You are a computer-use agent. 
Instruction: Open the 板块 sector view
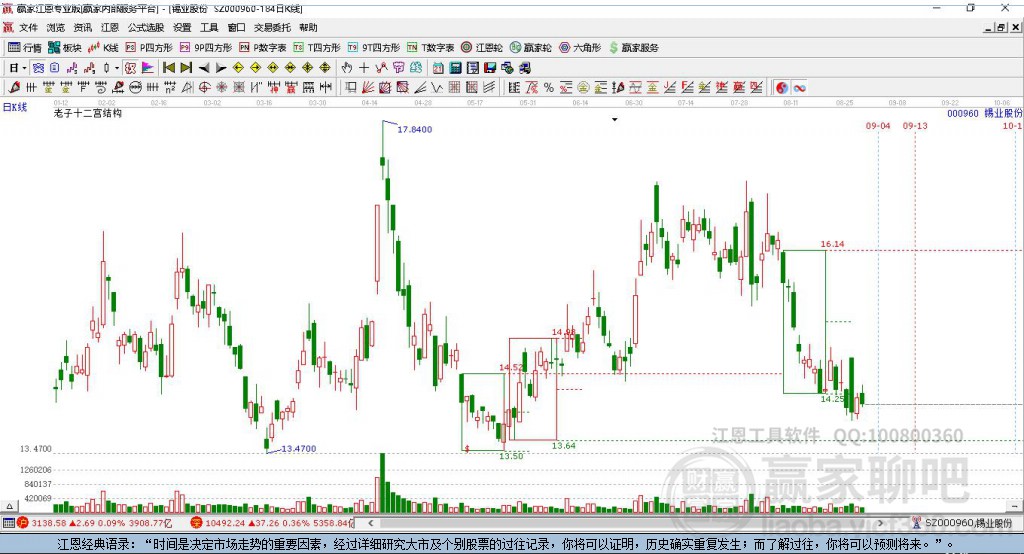coord(65,48)
